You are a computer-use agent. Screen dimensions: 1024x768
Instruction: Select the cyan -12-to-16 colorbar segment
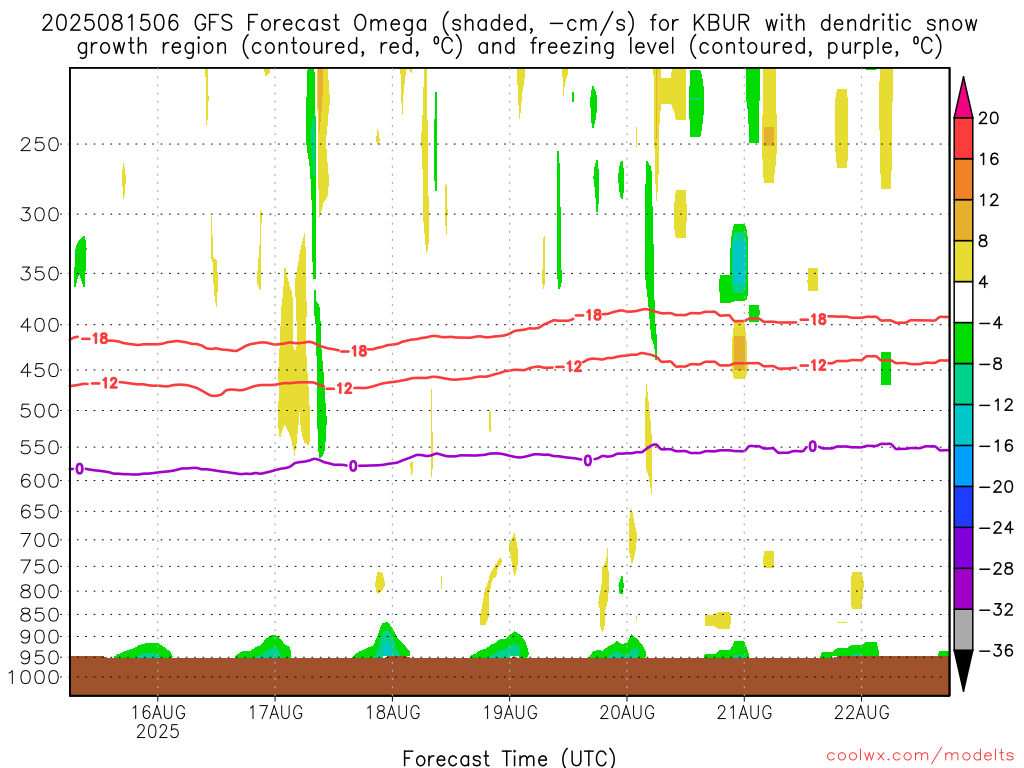coord(963,425)
